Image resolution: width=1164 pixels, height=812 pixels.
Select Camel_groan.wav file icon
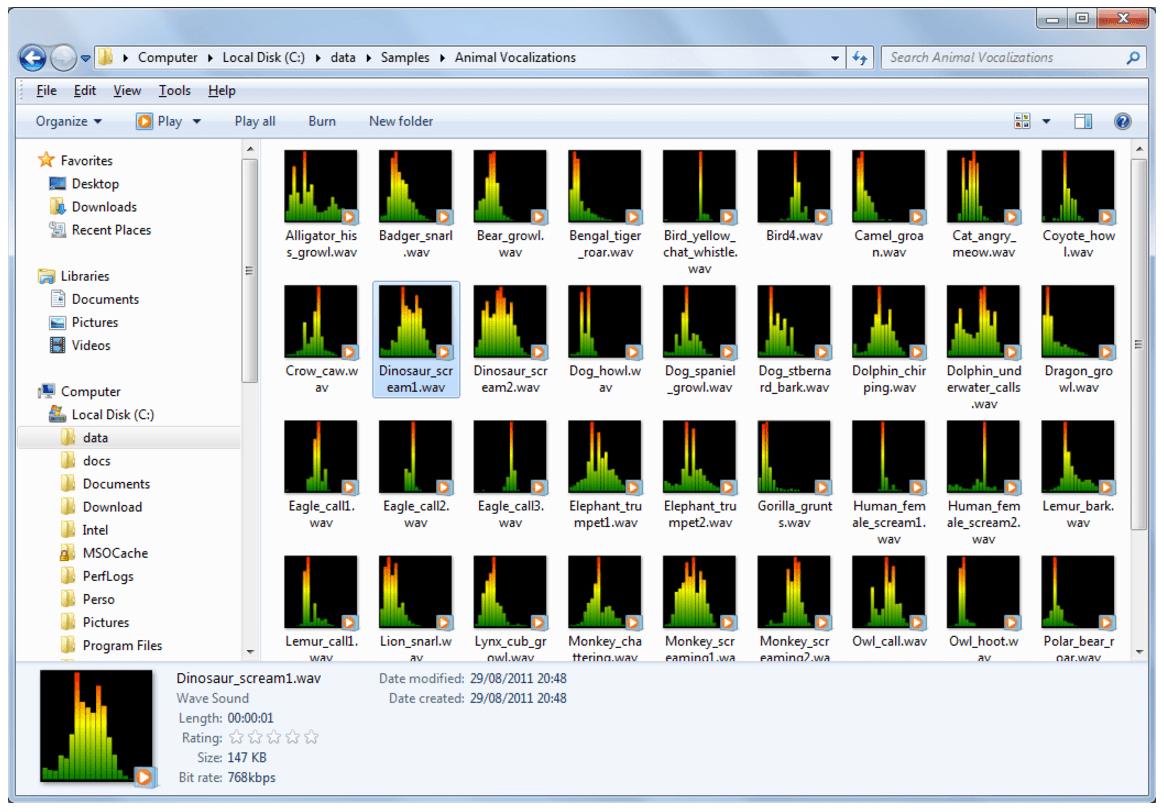click(x=889, y=187)
